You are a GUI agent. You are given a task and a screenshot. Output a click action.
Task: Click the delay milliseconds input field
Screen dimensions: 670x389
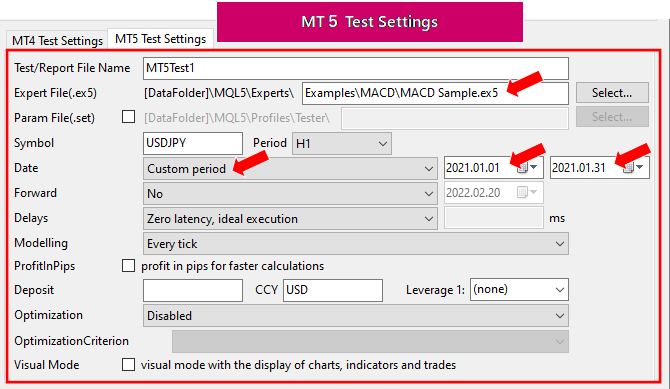tap(494, 218)
